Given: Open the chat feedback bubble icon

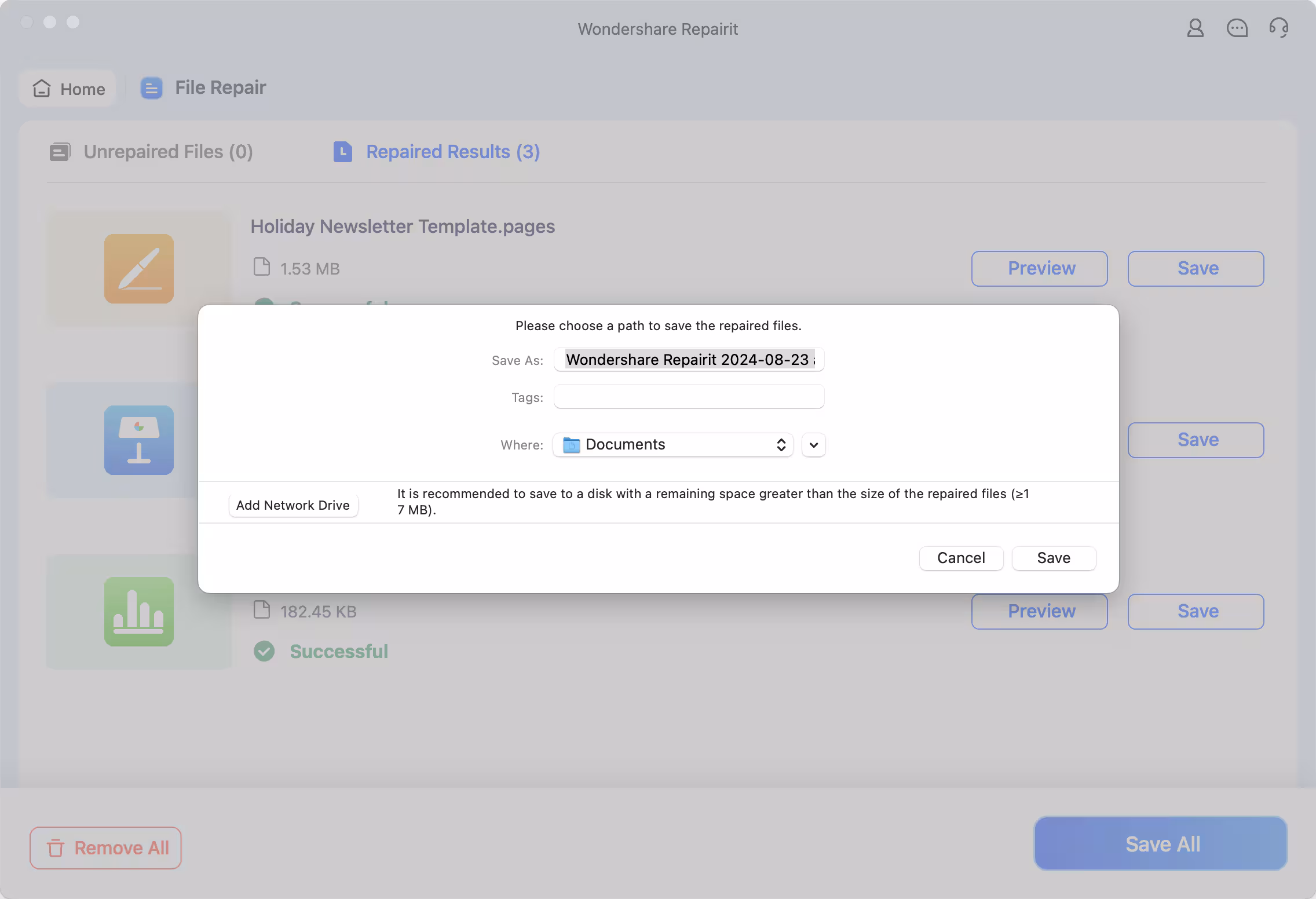Looking at the screenshot, I should [x=1237, y=28].
